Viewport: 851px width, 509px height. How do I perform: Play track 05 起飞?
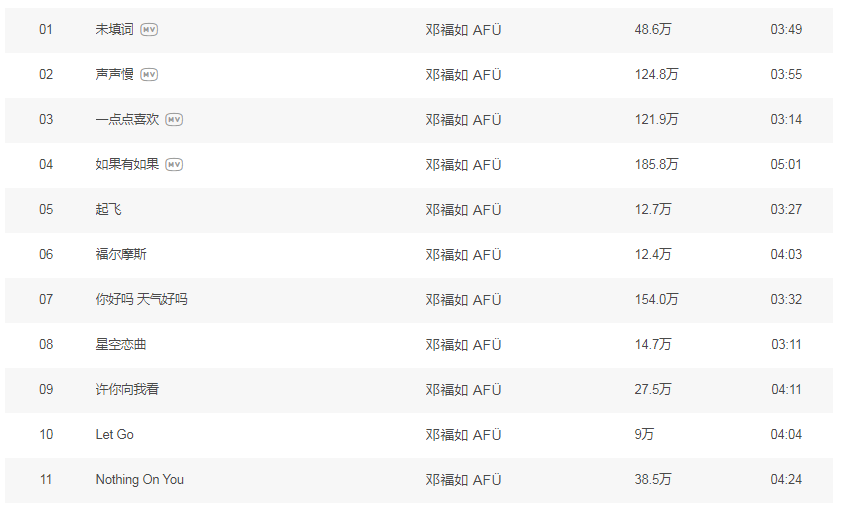[108, 210]
